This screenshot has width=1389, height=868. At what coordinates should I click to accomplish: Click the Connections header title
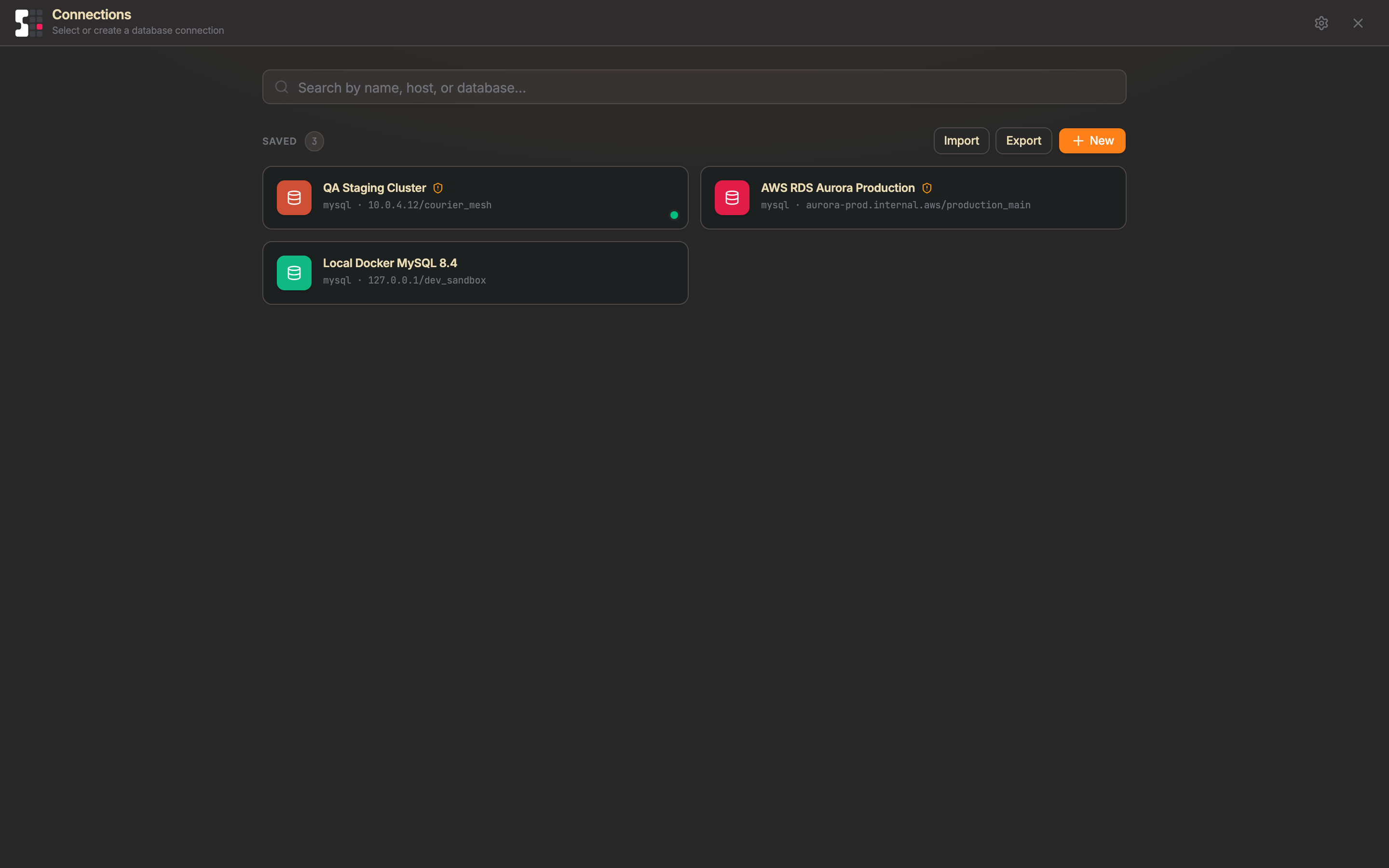92,14
